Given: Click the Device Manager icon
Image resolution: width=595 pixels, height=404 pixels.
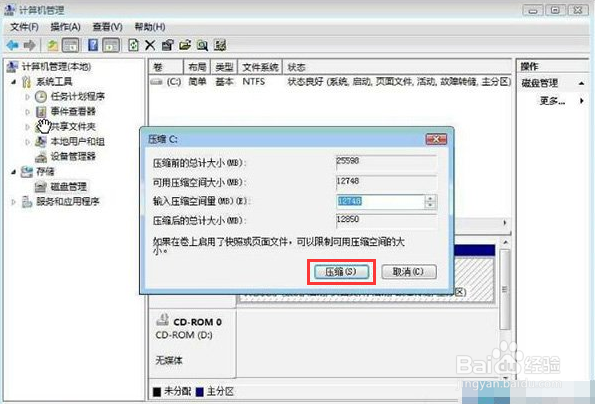Looking at the screenshot, I should [x=41, y=157].
